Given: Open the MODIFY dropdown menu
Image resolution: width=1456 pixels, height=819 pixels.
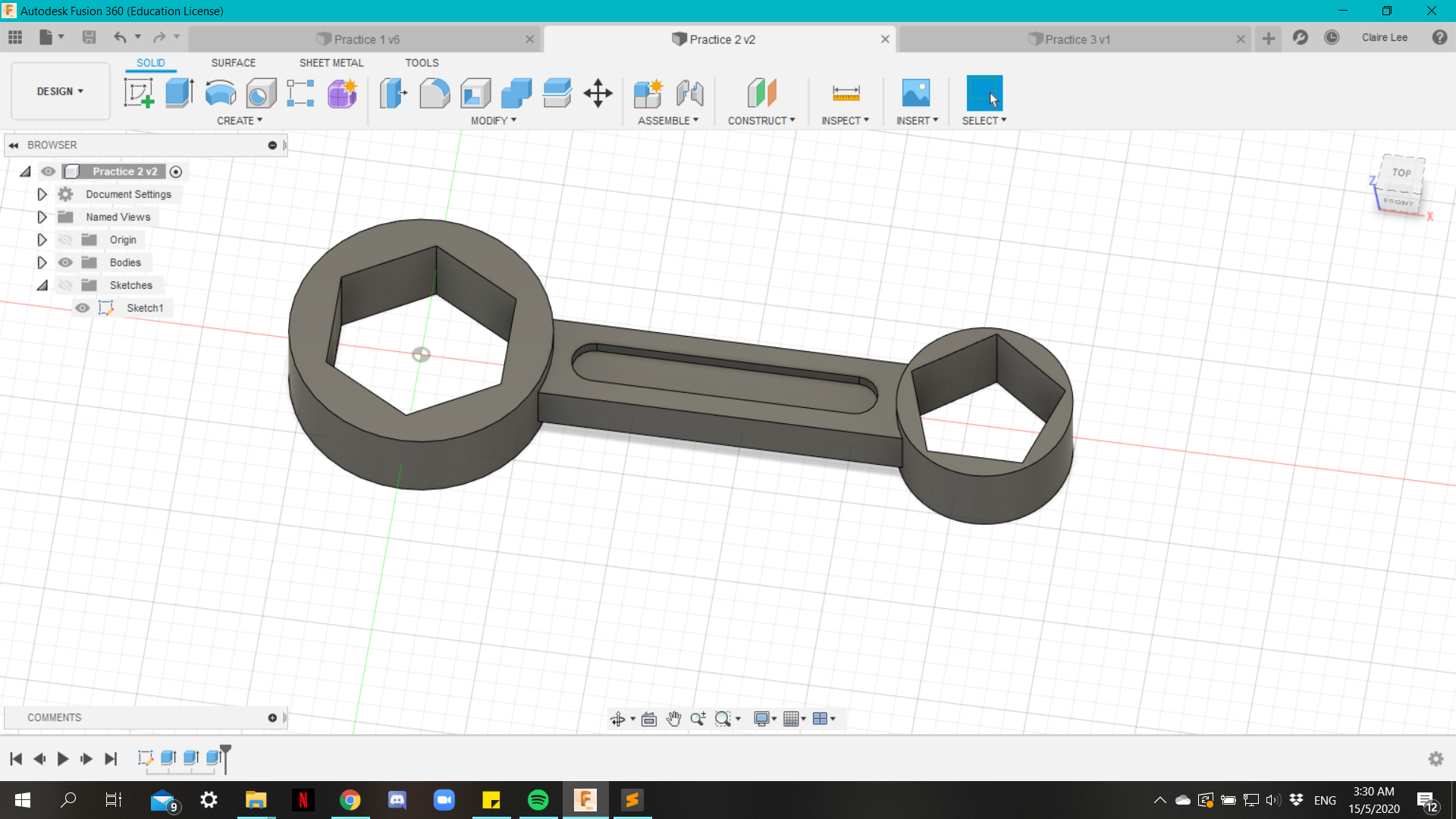Looking at the screenshot, I should (x=494, y=121).
